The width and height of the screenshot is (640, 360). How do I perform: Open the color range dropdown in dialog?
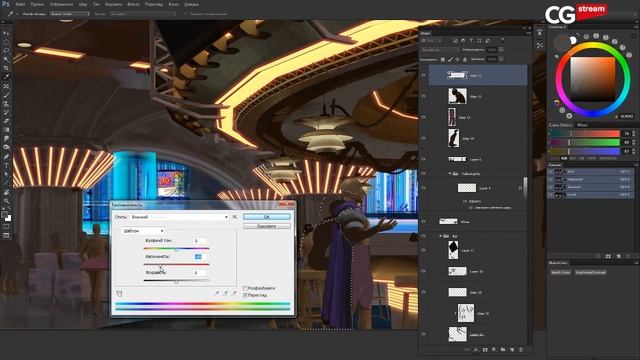143,231
